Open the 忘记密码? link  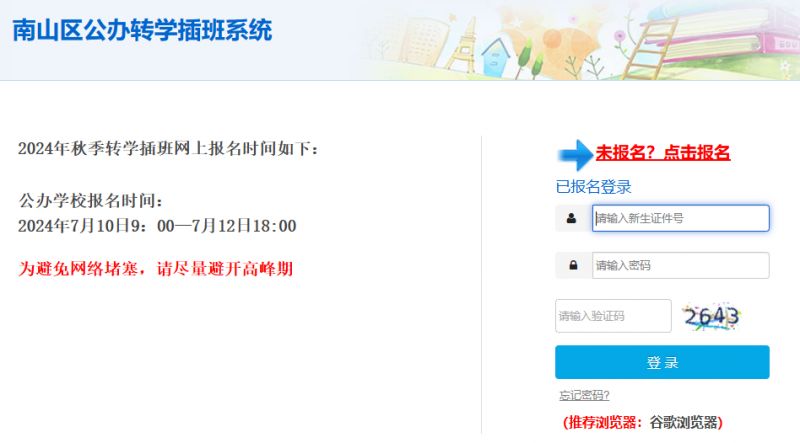[x=584, y=395]
